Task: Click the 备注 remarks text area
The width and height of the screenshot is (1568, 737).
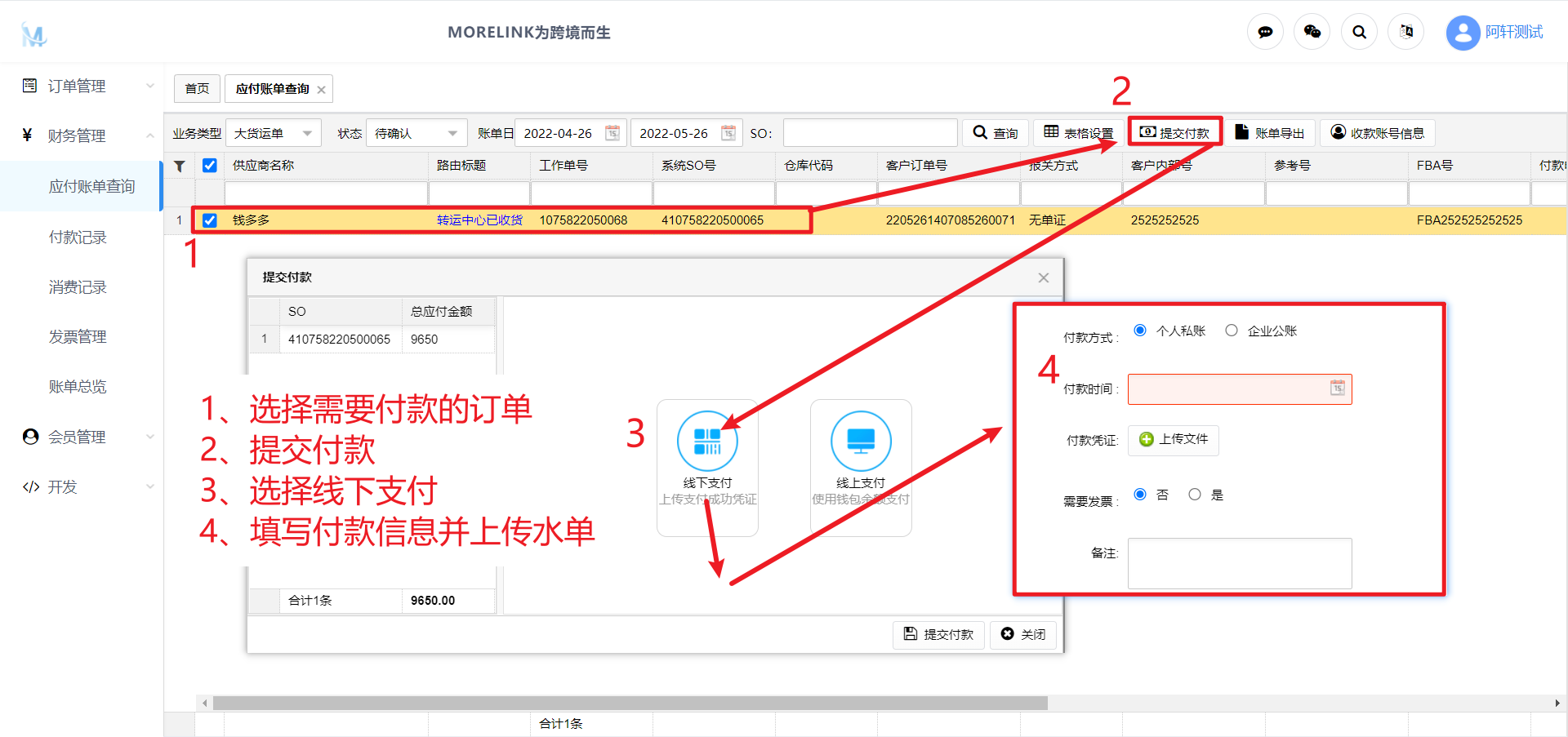Action: 1239,563
